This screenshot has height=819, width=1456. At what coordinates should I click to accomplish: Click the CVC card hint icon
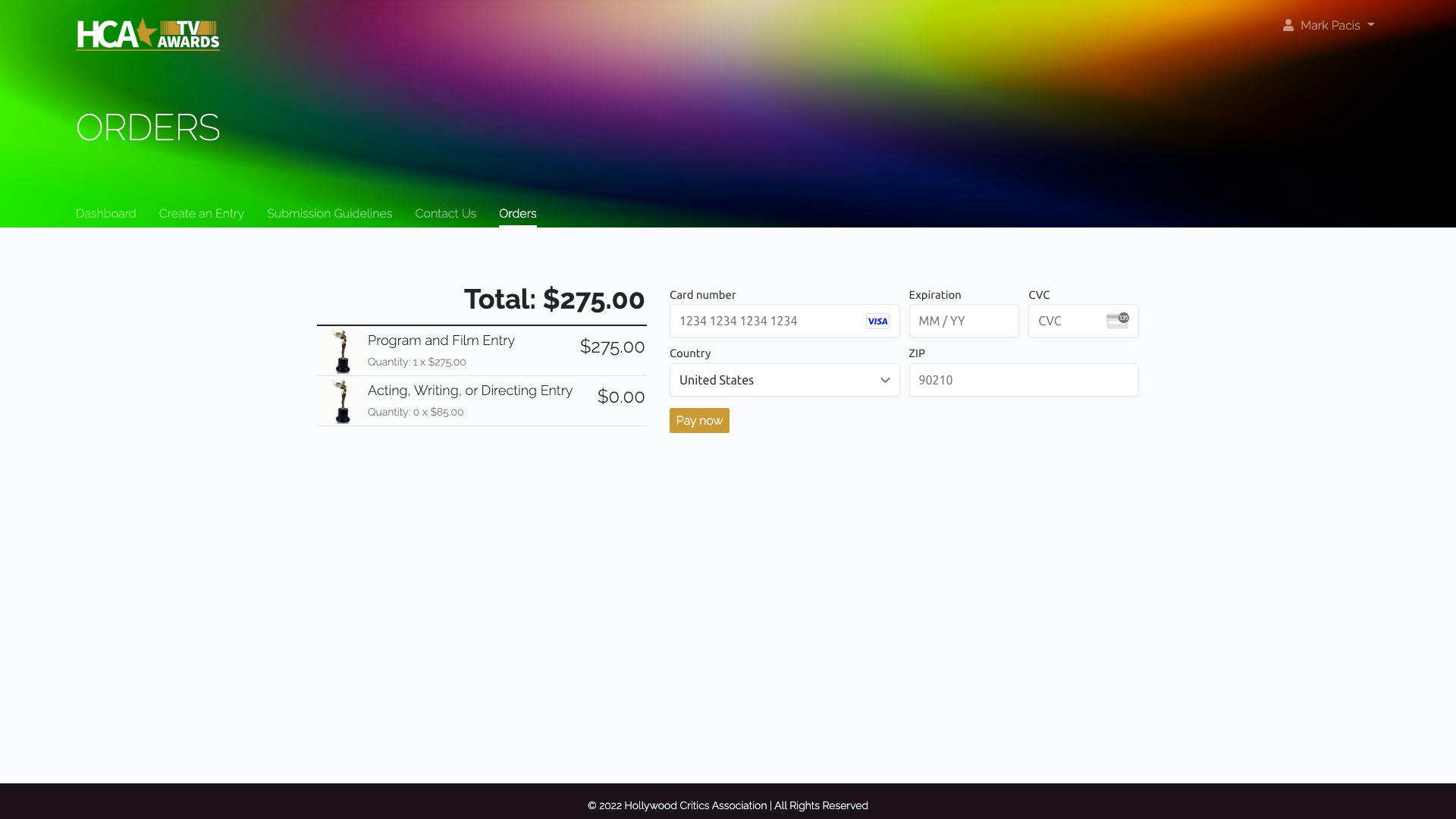pos(1117,320)
